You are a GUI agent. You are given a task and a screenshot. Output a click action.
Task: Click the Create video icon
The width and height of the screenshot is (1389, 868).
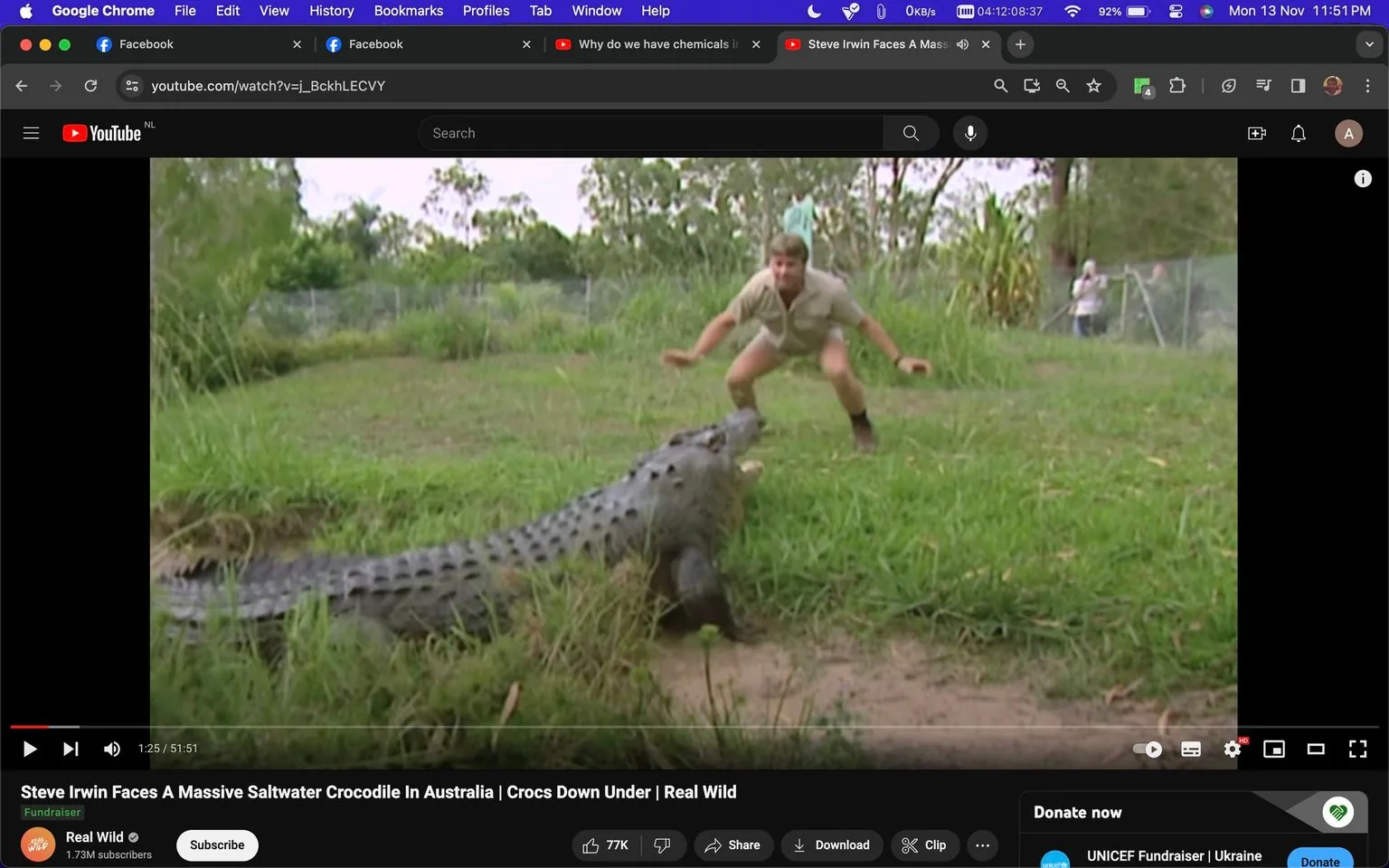pos(1256,133)
